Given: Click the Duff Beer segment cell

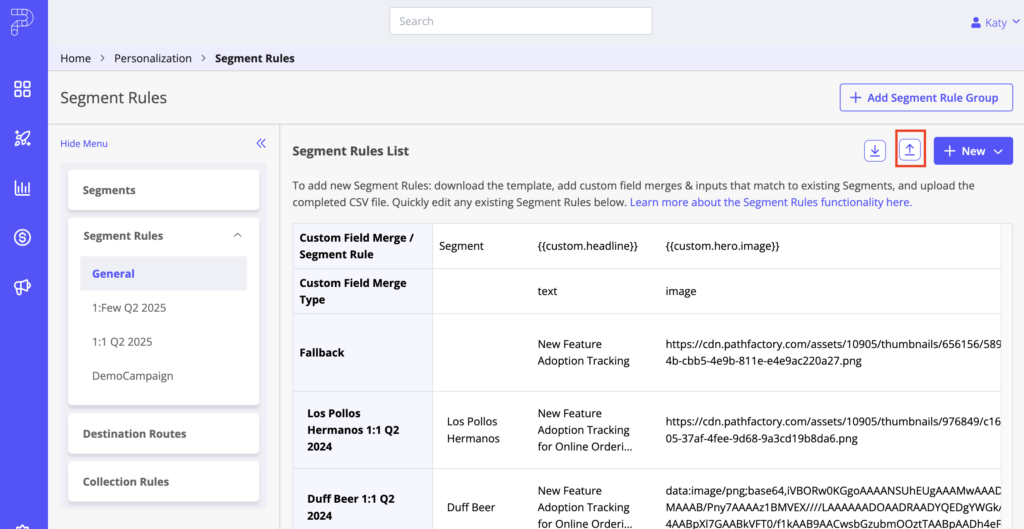Looking at the screenshot, I should pos(471,507).
